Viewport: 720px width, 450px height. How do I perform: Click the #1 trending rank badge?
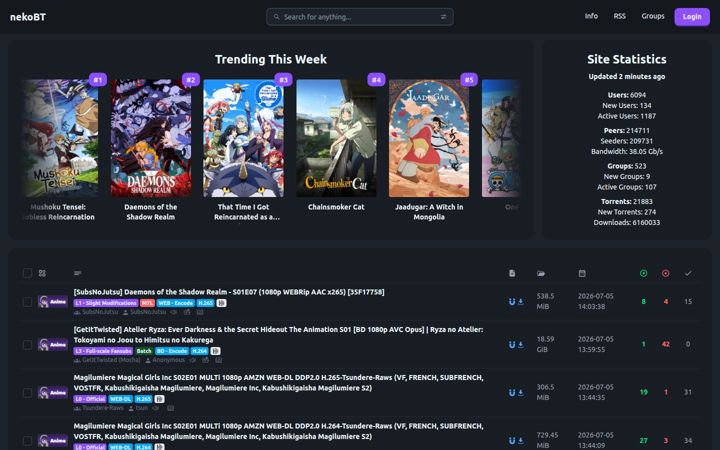pos(98,80)
